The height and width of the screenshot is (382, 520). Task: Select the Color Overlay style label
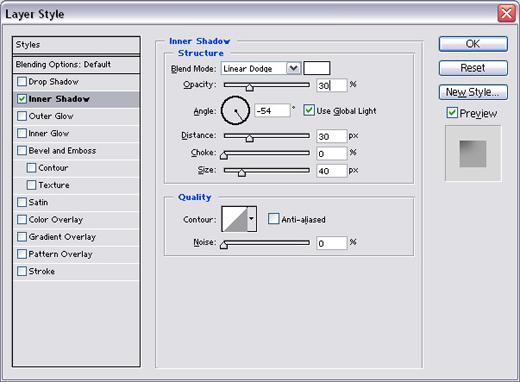click(x=56, y=220)
